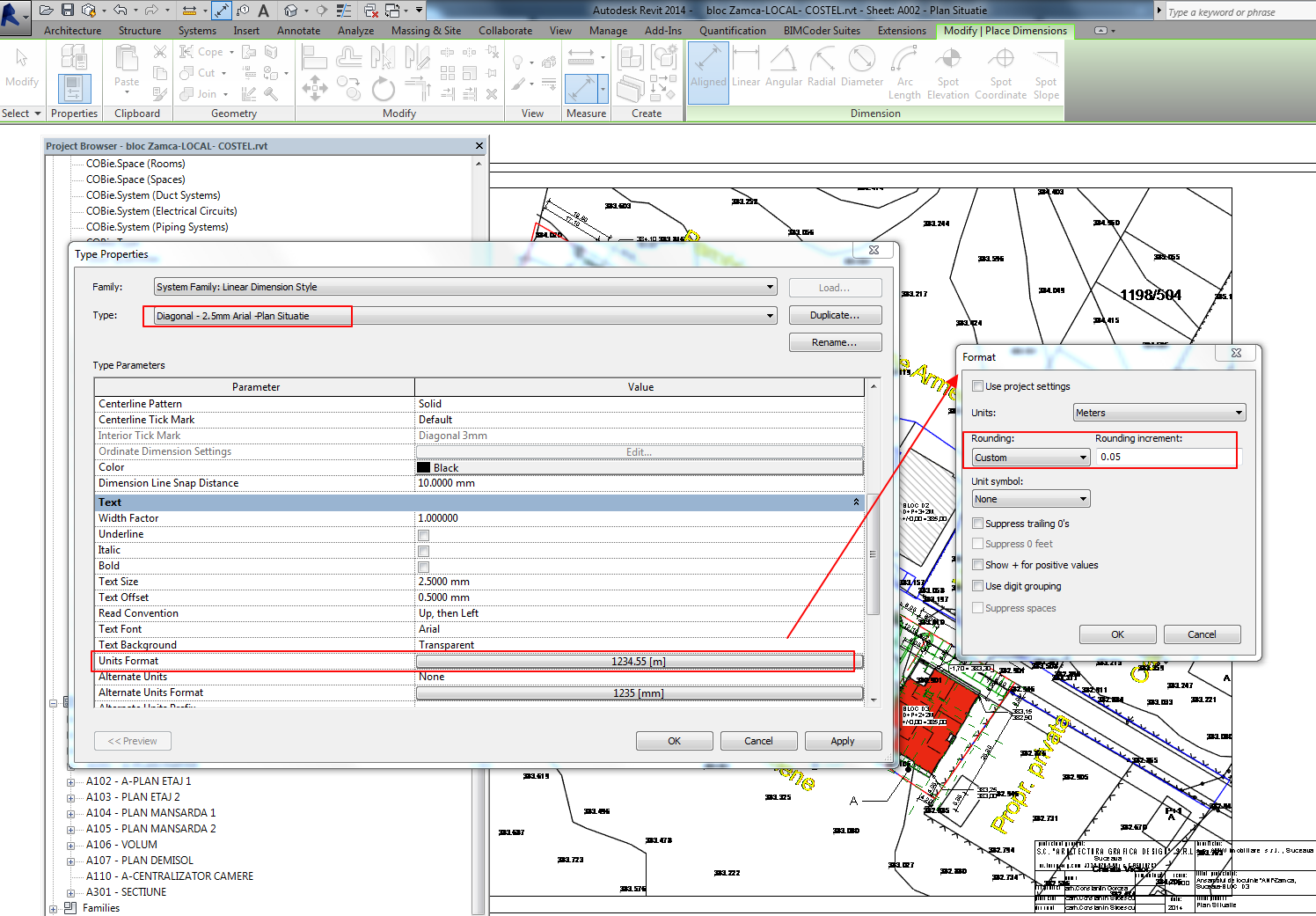The width and height of the screenshot is (1316, 916).
Task: Select the Arc Length dimension tool
Action: pyautogui.click(x=904, y=72)
